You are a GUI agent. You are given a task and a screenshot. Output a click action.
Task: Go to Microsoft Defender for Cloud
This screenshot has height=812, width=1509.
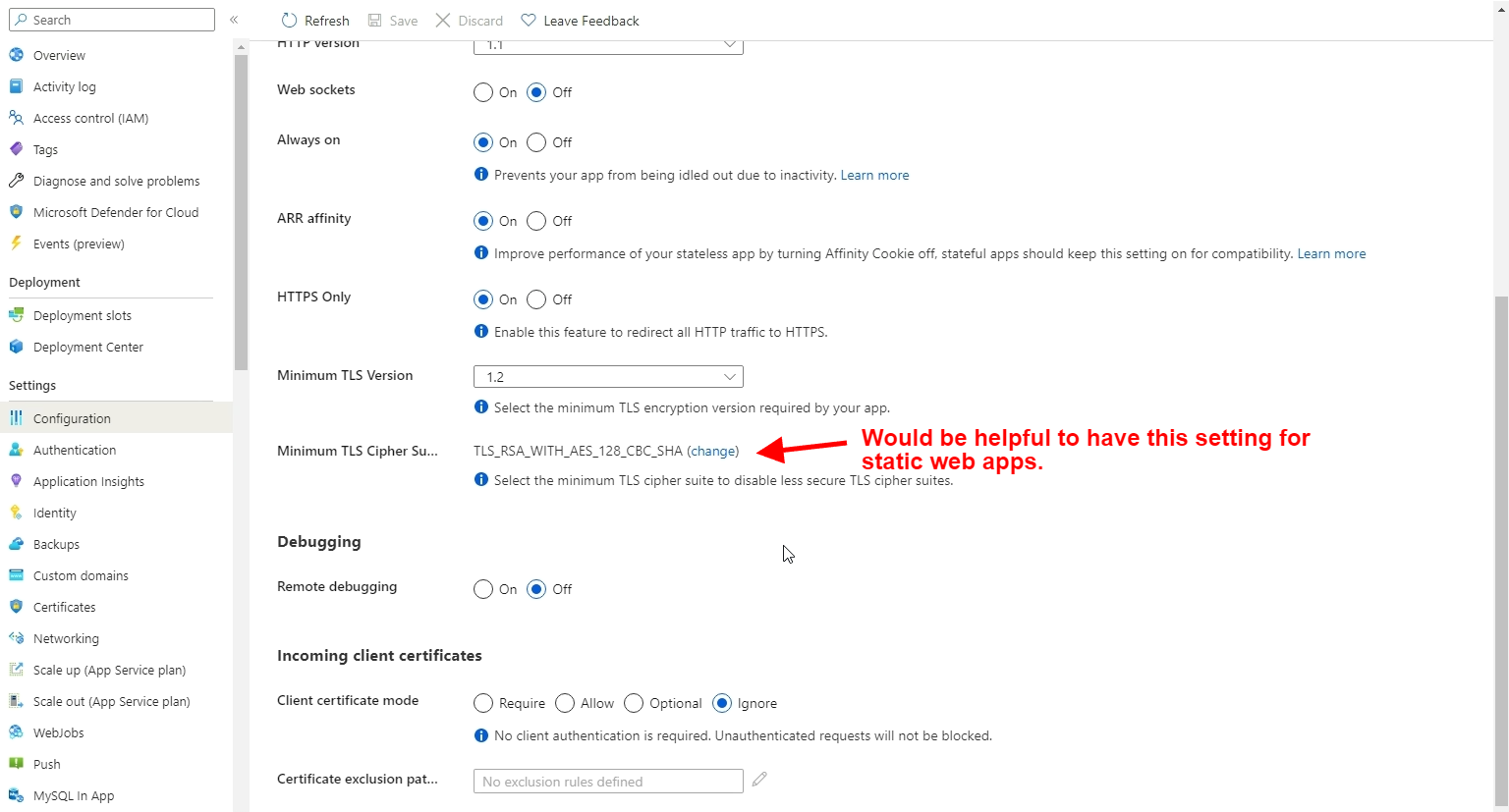(116, 212)
